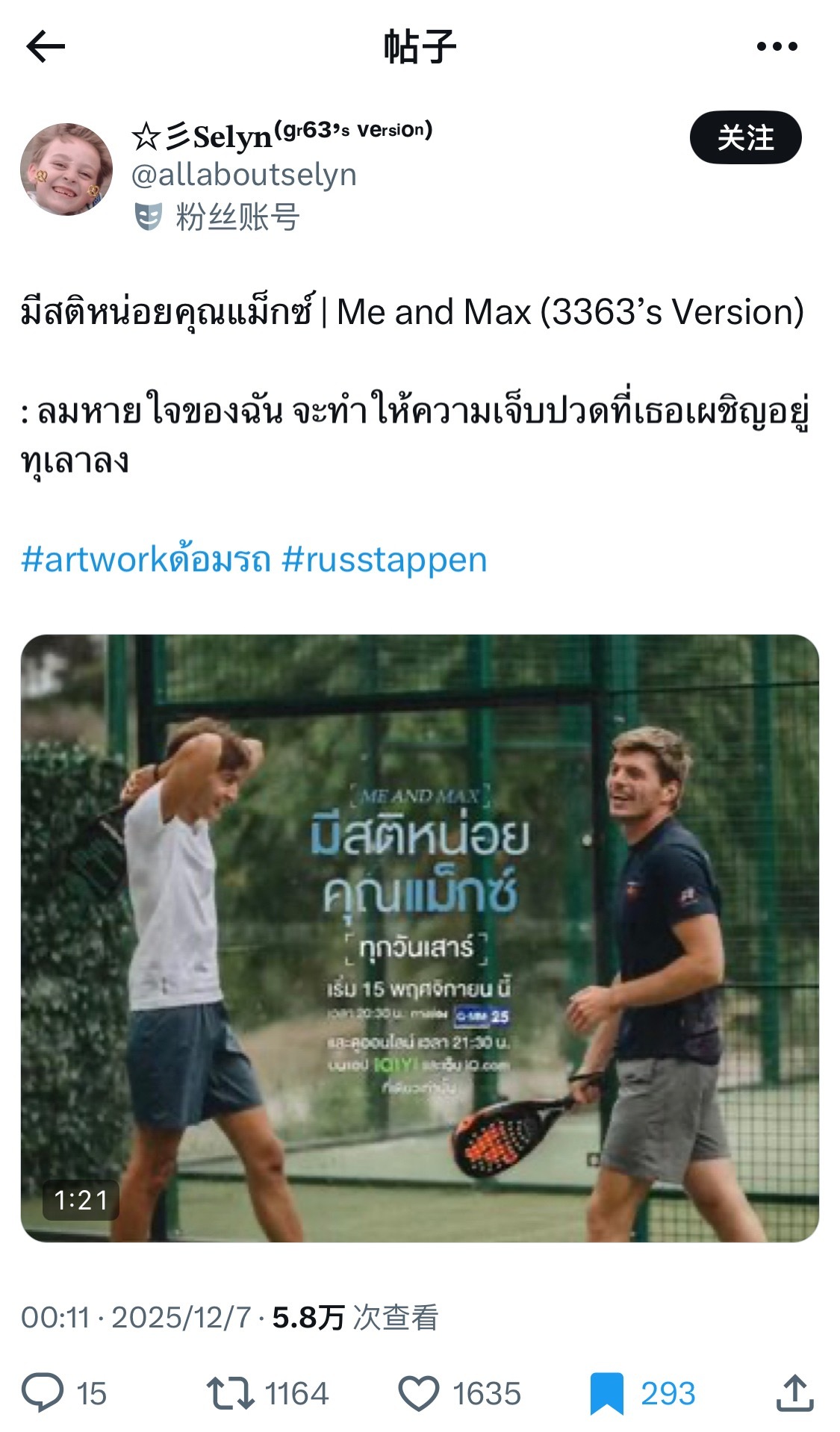Play the Me and Max video
This screenshot has width=840, height=1432.
(x=420, y=938)
